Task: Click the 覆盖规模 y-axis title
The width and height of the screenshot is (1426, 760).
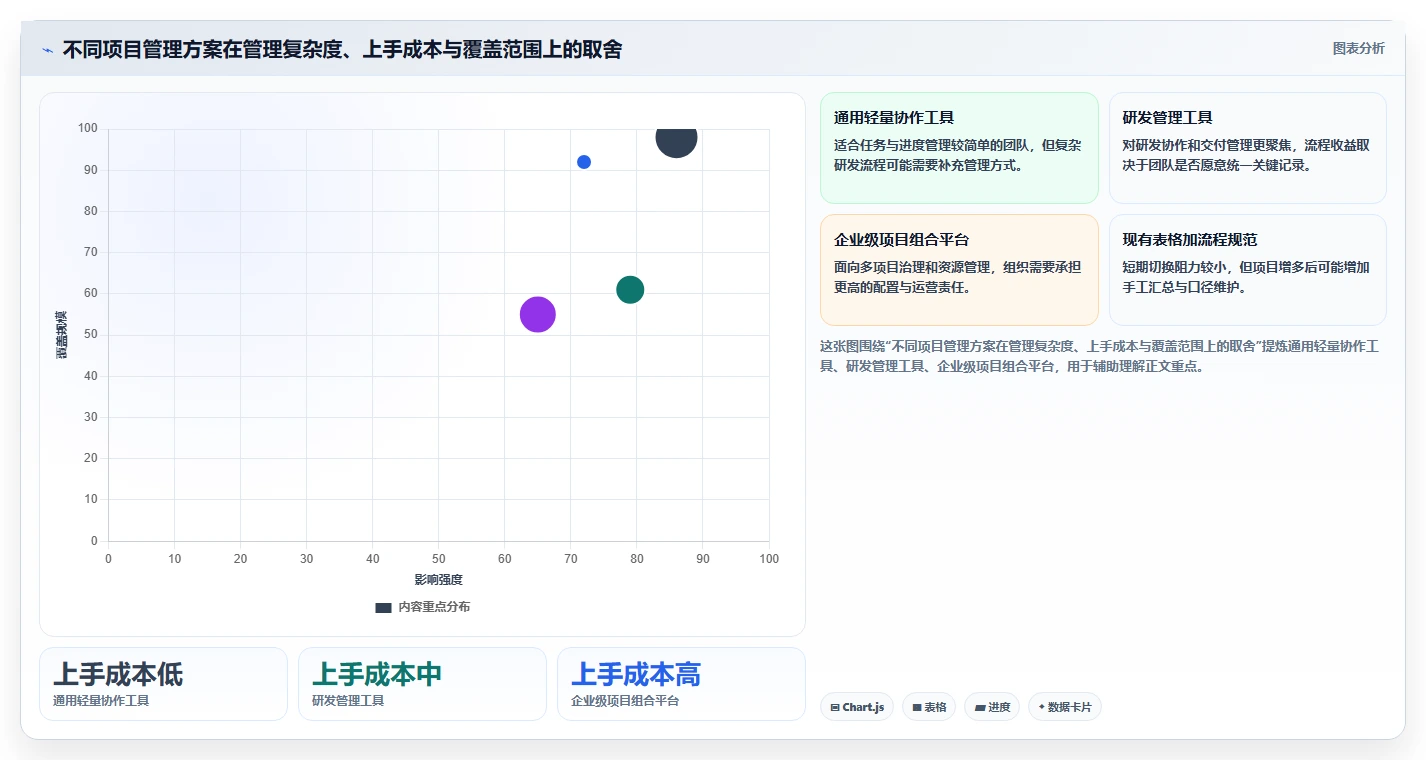Action: click(x=62, y=335)
